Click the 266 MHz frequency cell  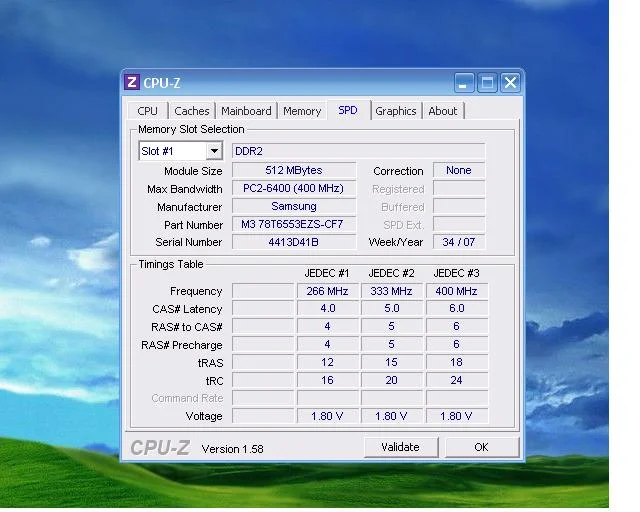coord(327,291)
